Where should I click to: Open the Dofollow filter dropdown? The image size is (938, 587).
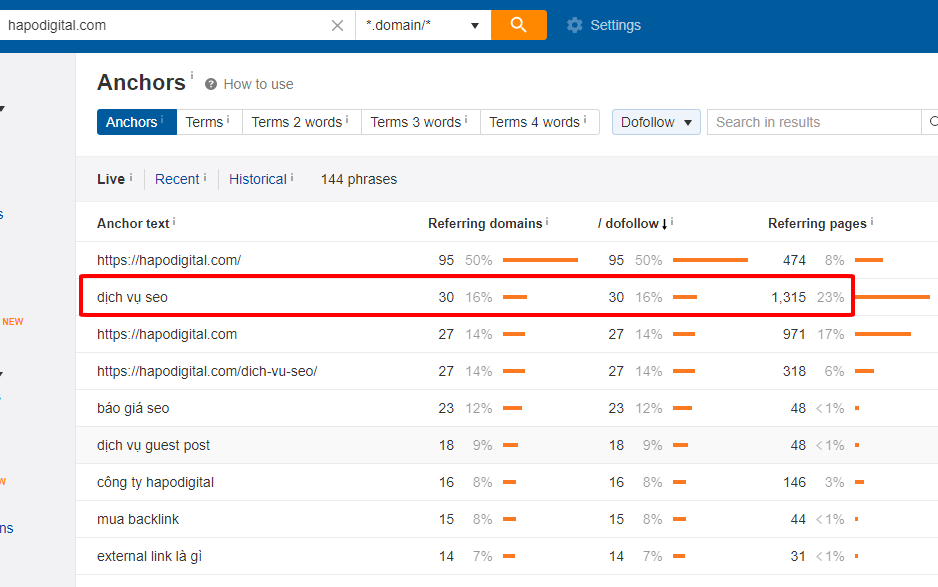656,122
